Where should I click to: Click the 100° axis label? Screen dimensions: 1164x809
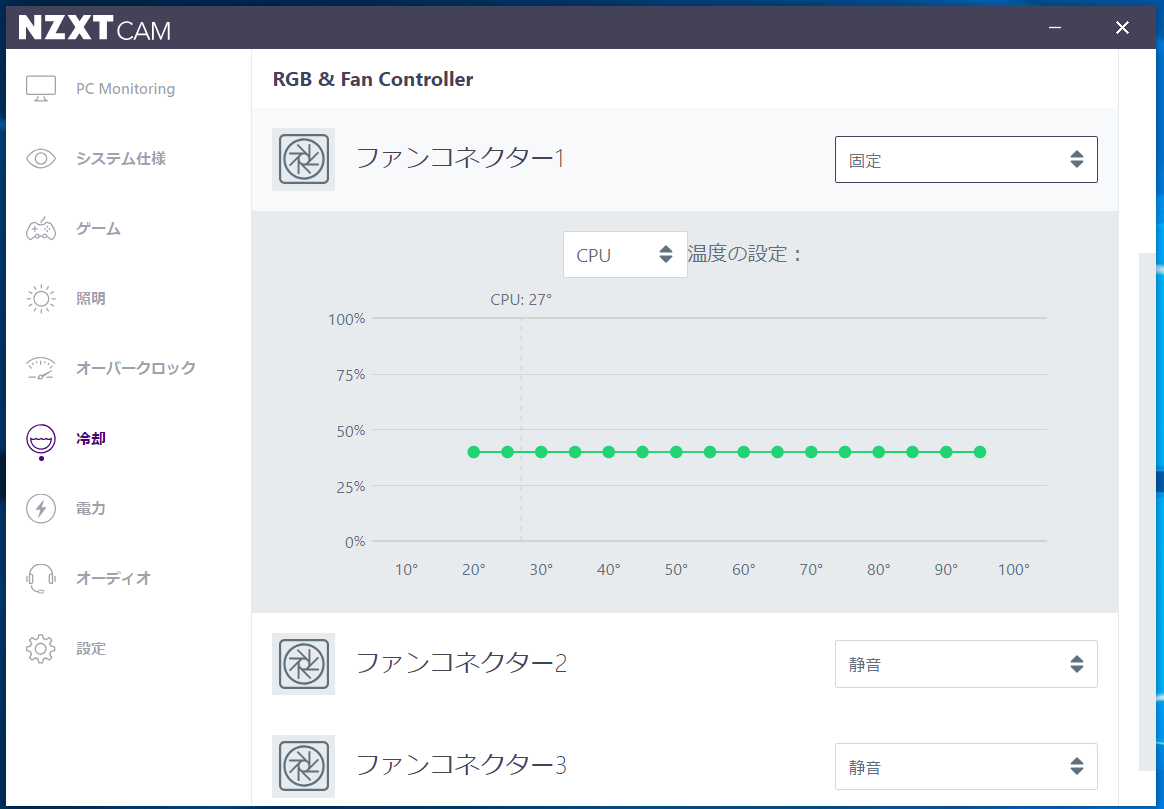tap(1013, 570)
